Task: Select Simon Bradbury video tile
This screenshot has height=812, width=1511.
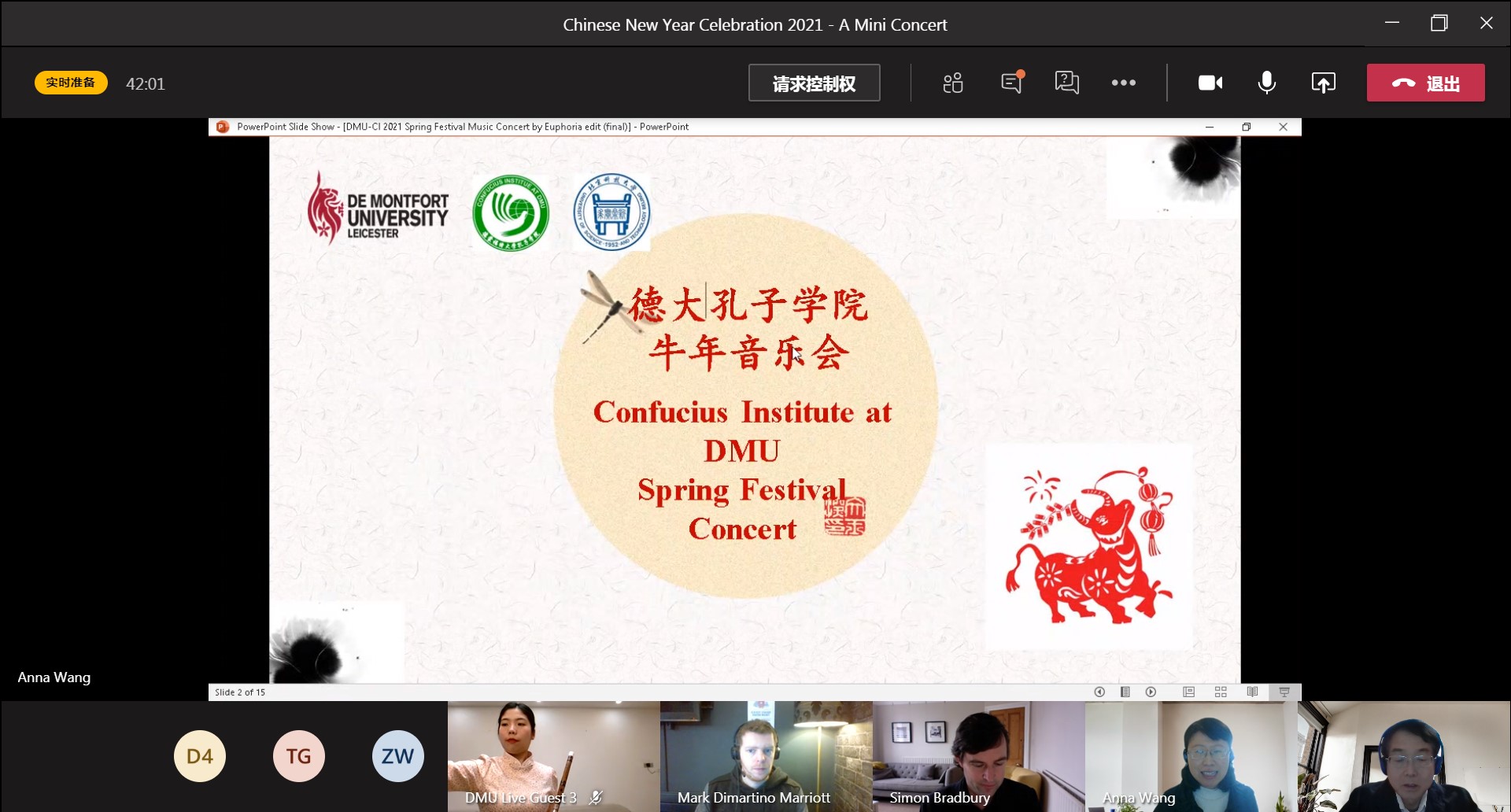Action: point(979,756)
